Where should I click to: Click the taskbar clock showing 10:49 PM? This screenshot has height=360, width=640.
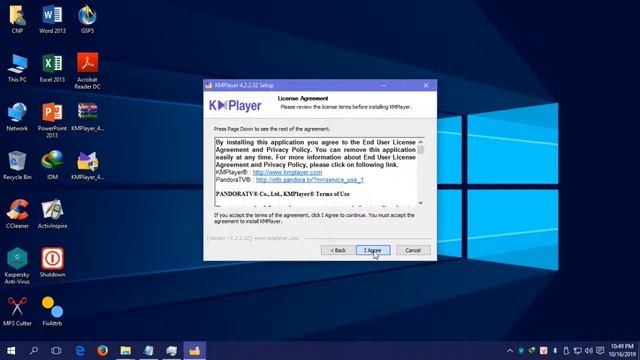pos(622,351)
